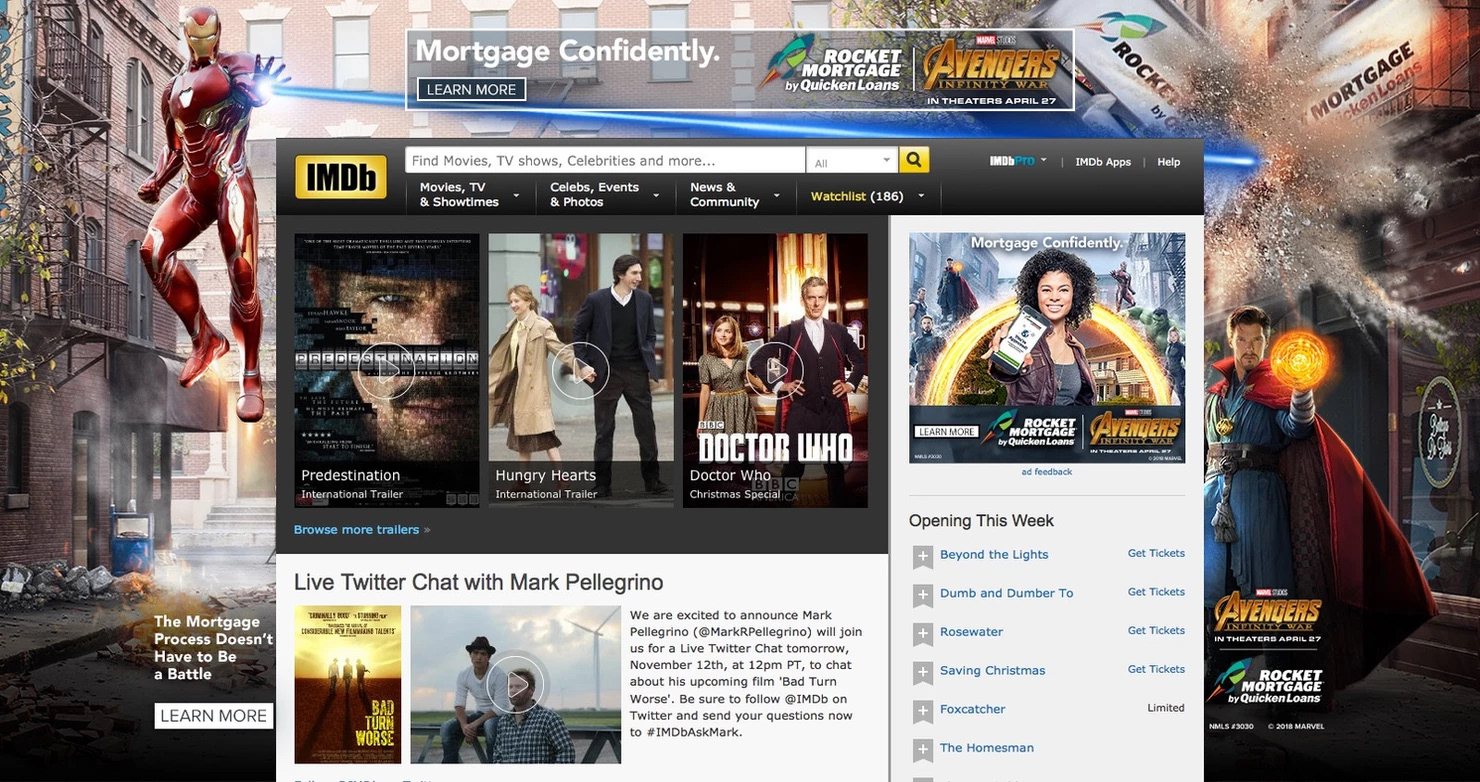Add Dumb and Dumber To to watchlist
This screenshot has width=1480, height=782.
tap(923, 595)
